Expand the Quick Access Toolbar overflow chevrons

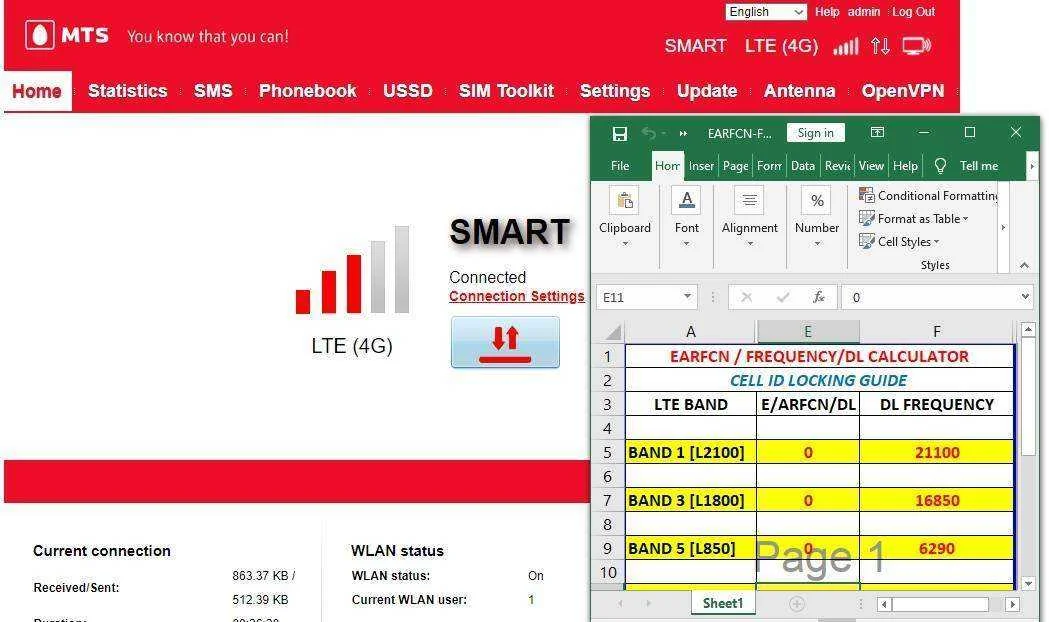click(683, 134)
